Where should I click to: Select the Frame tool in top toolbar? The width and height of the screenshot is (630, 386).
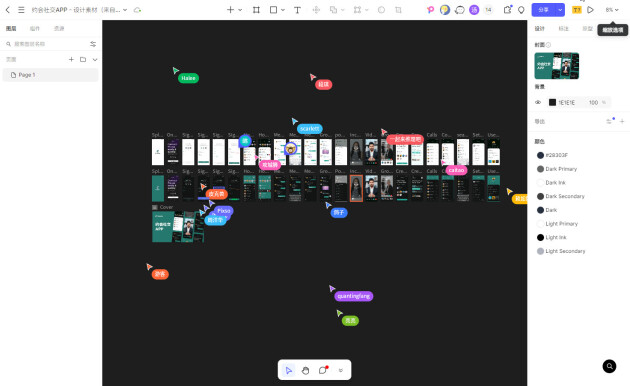click(x=256, y=10)
